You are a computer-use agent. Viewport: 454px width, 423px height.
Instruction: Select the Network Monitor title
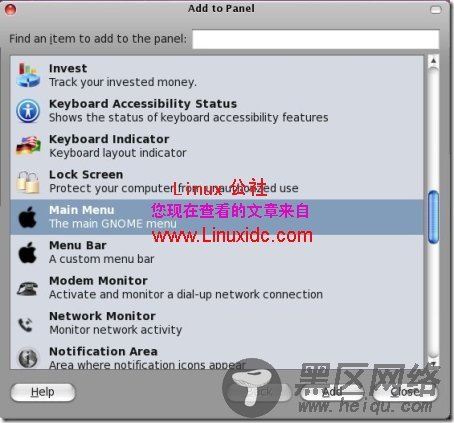pyautogui.click(x=102, y=316)
